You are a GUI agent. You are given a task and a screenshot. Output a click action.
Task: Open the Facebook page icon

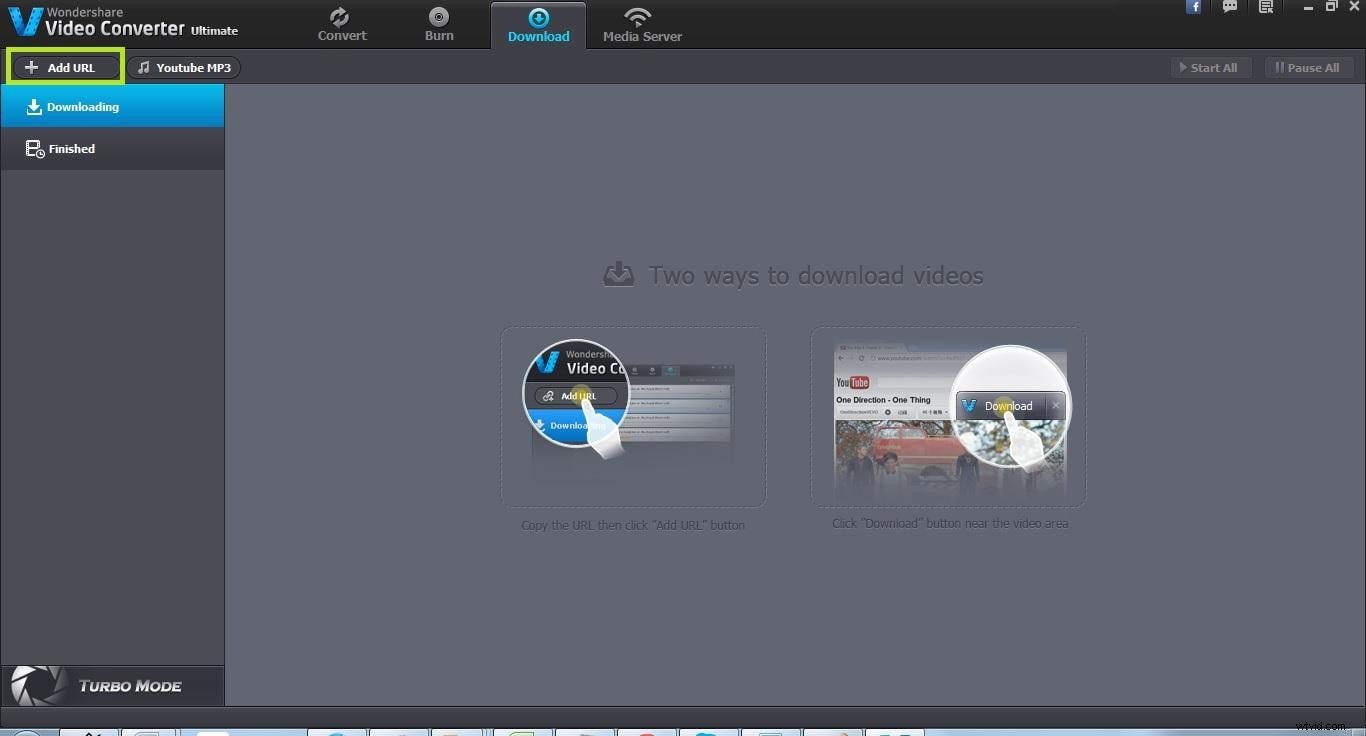click(1194, 7)
